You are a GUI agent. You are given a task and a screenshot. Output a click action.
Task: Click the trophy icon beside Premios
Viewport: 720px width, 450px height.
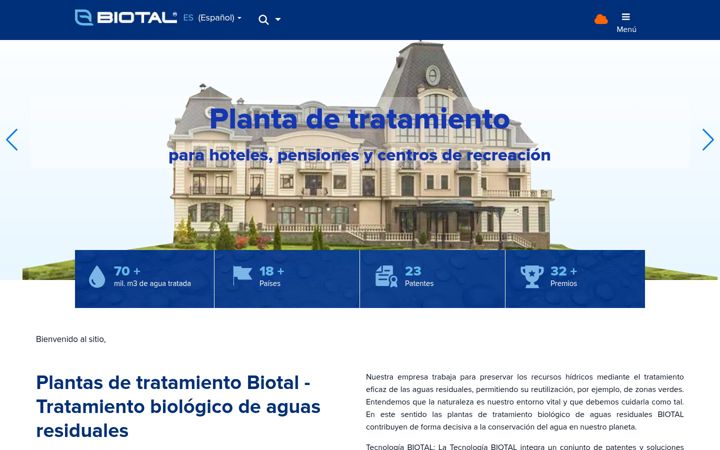click(532, 276)
